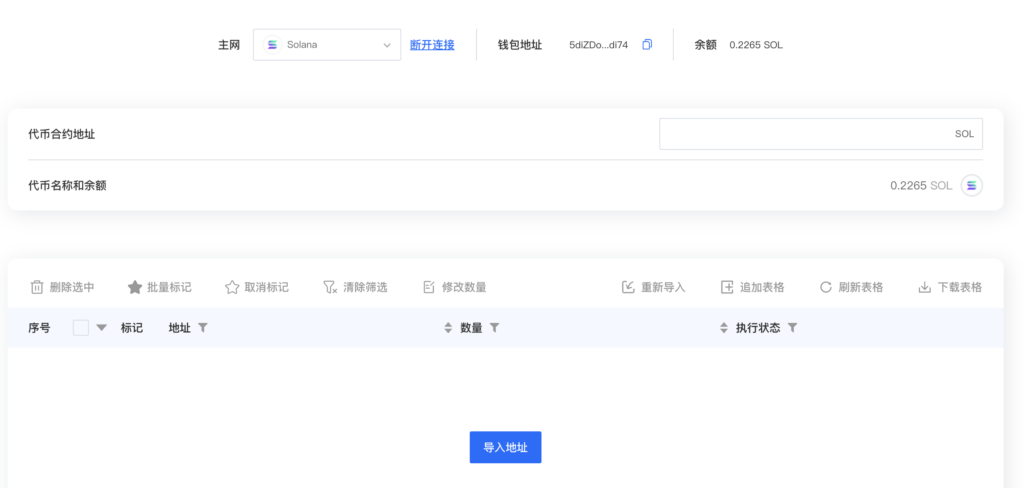Click the 重新导入 import icon

pyautogui.click(x=628, y=287)
